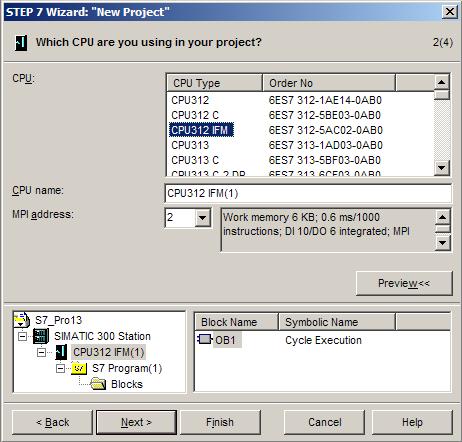The height and width of the screenshot is (442, 462).
Task: Open the Help button
Action: click(412, 422)
